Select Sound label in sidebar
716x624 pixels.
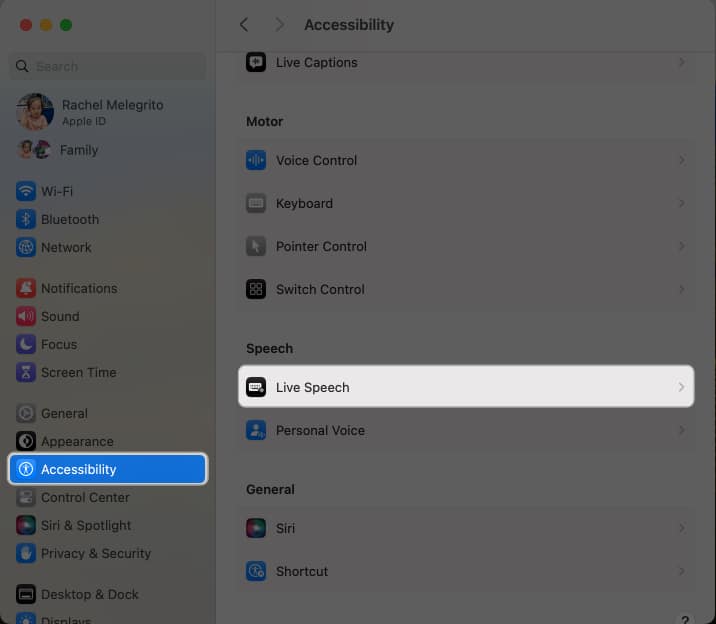(60, 316)
